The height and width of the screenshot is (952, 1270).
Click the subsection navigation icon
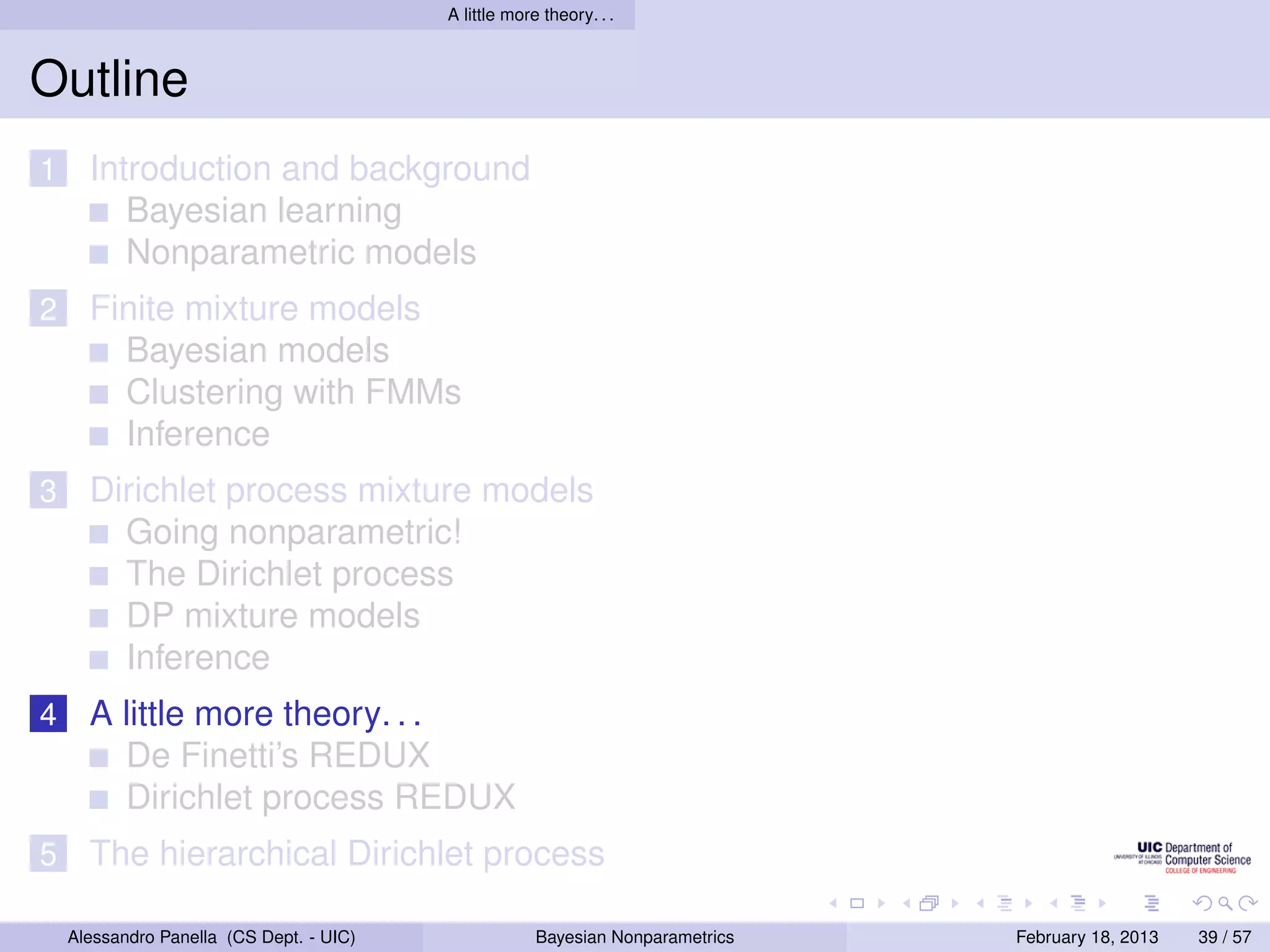click(1005, 903)
